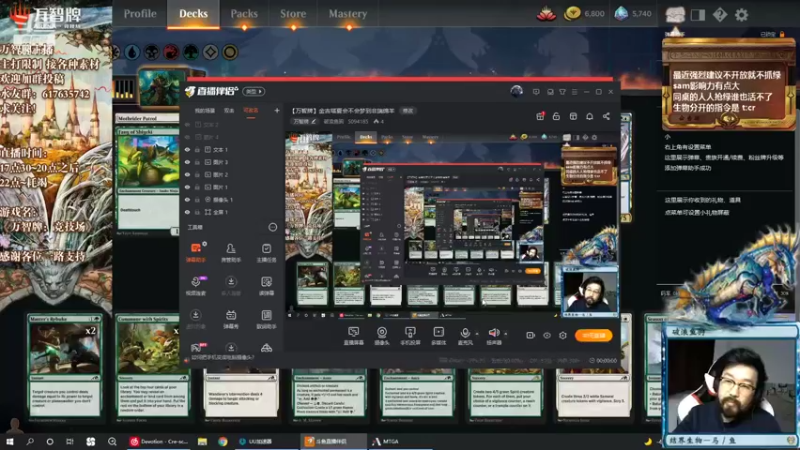Image resolution: width=800 pixels, height=450 pixels.
Task: Toggle visibility of 全屏 1 layer
Action: click(187, 212)
